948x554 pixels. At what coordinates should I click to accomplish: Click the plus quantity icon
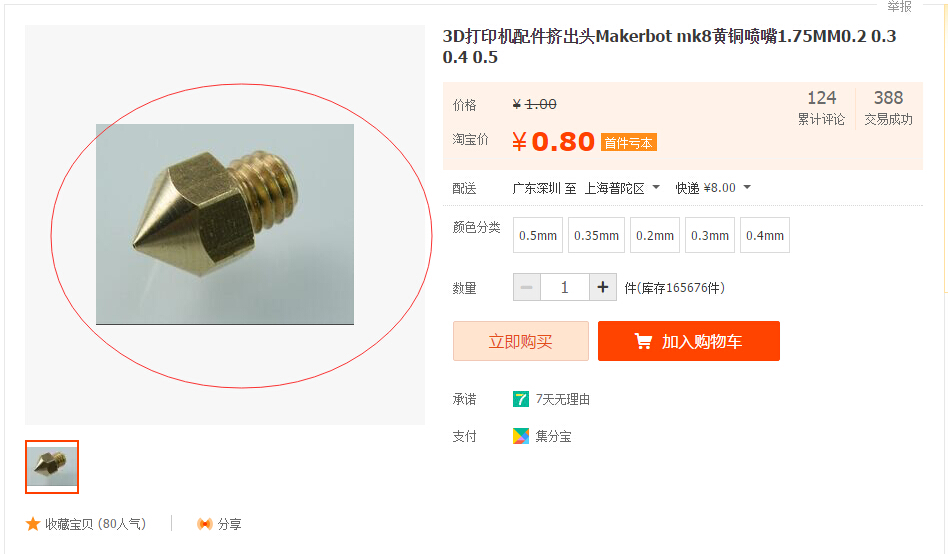(x=603, y=287)
